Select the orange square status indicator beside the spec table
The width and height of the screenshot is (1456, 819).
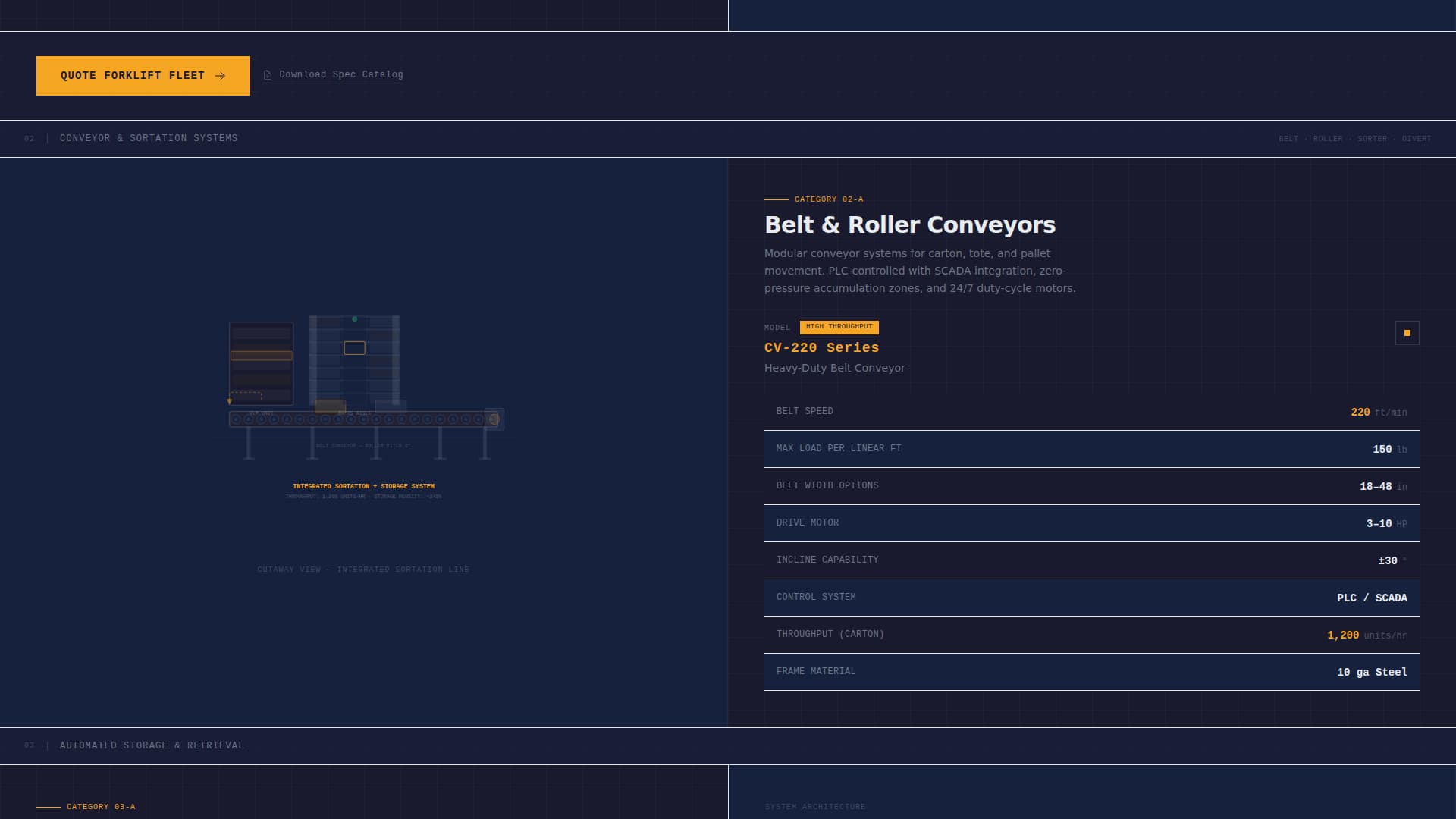(x=1407, y=332)
